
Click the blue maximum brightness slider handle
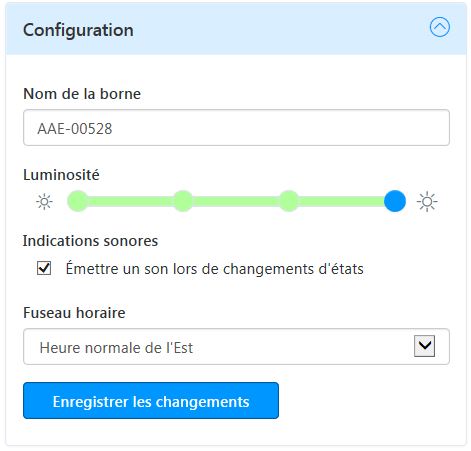click(395, 201)
